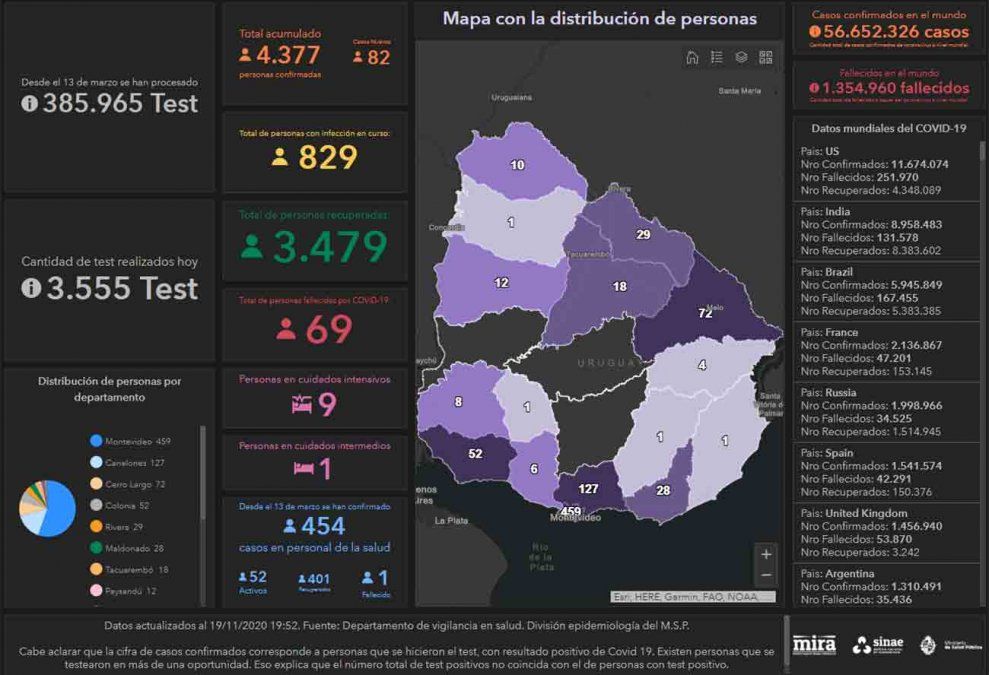Click info icon beside 385.965 Test
989x675 pixels.
[x=30, y=104]
